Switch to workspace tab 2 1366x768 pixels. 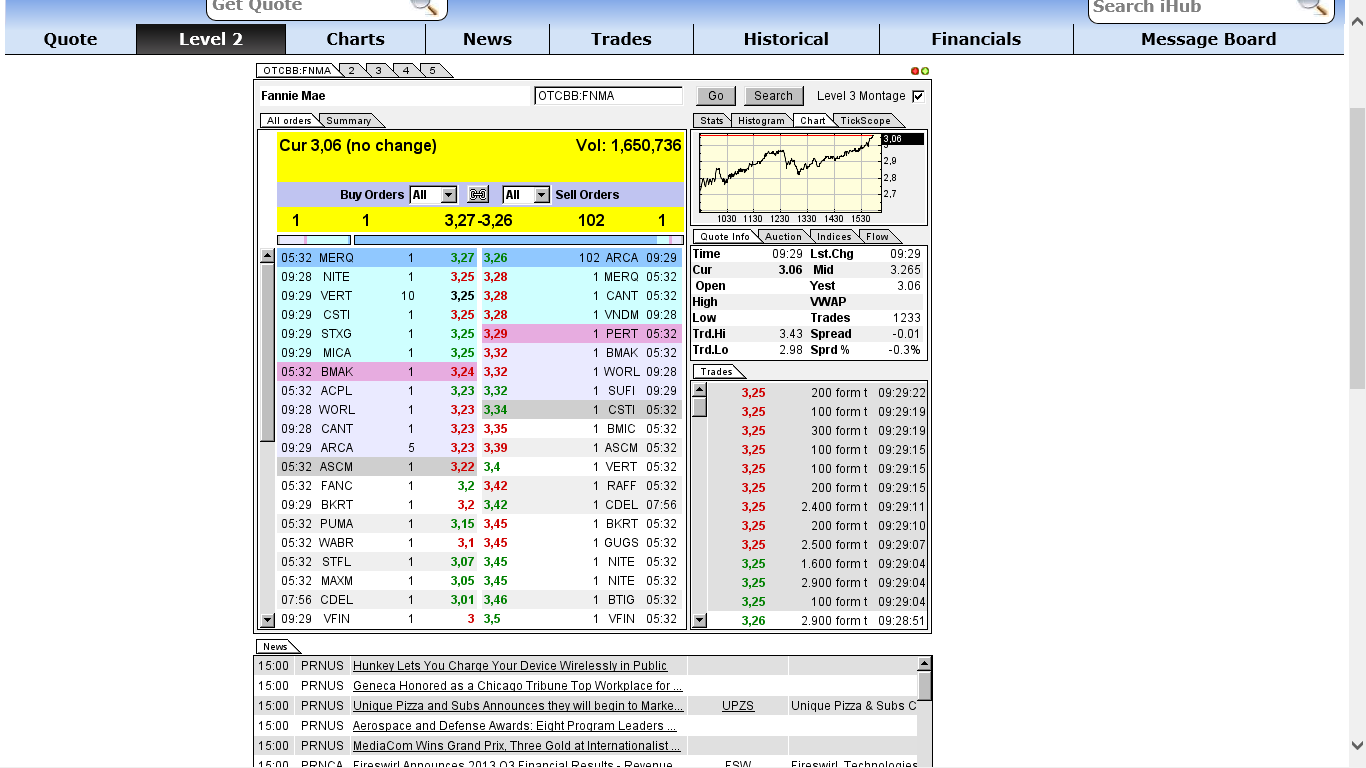(352, 70)
